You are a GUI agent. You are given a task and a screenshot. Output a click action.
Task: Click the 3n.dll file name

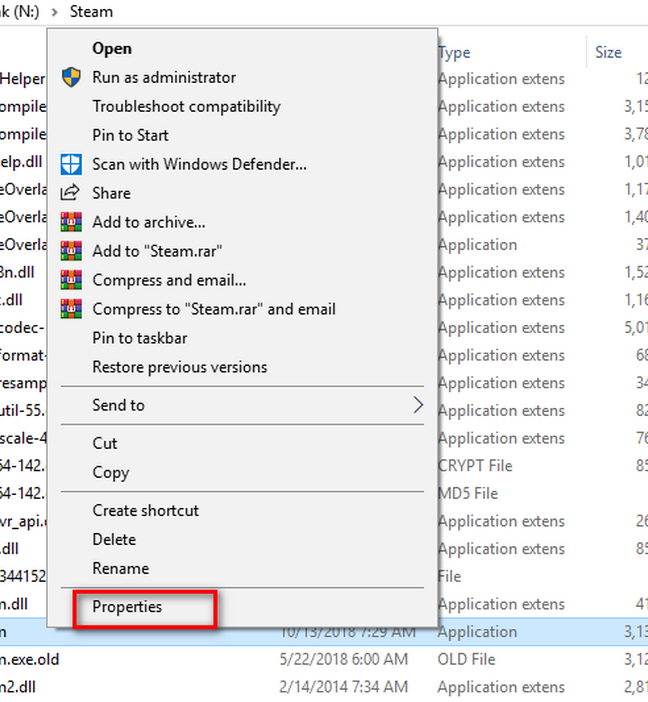click(x=17, y=273)
